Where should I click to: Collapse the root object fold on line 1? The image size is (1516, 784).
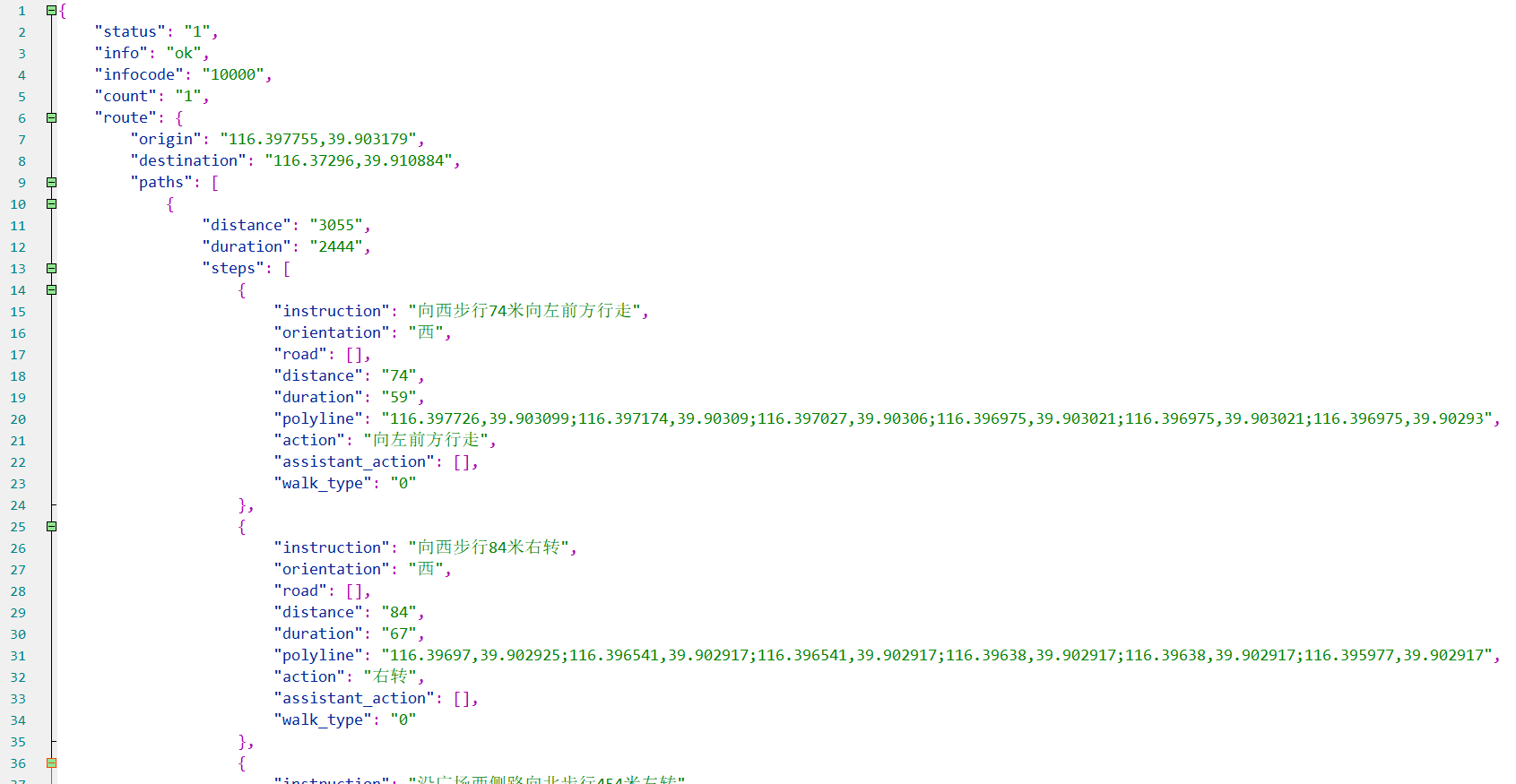[x=51, y=11]
